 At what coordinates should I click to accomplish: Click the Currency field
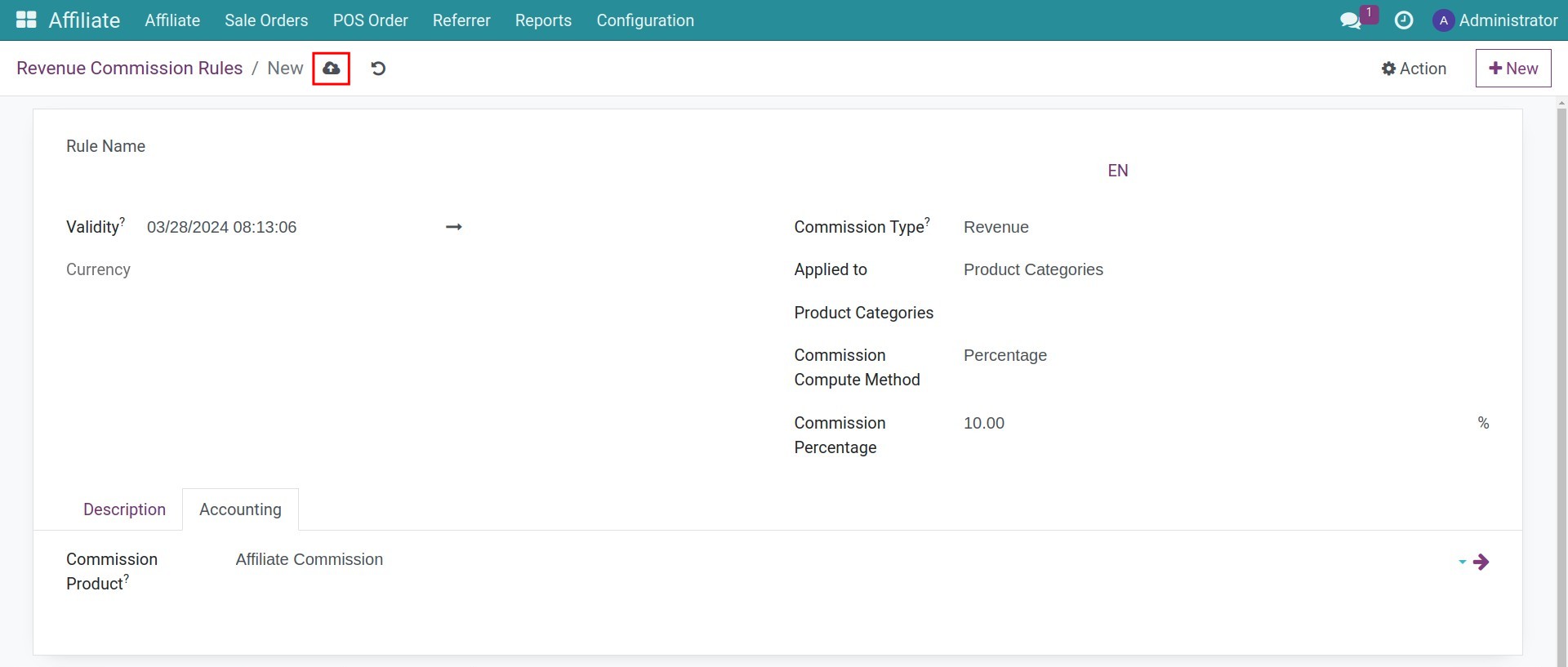point(98,269)
